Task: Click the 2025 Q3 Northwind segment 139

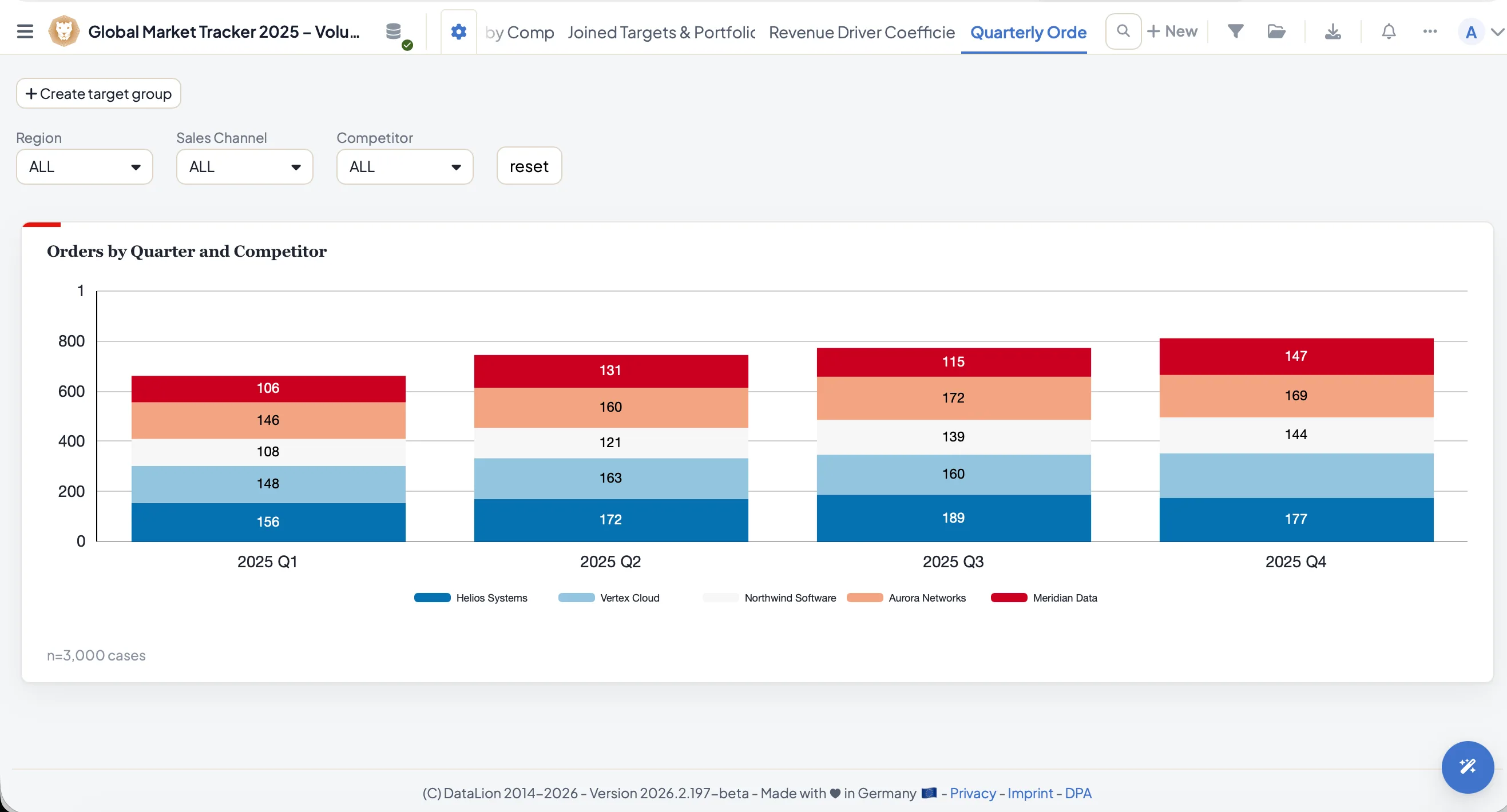Action: point(954,437)
